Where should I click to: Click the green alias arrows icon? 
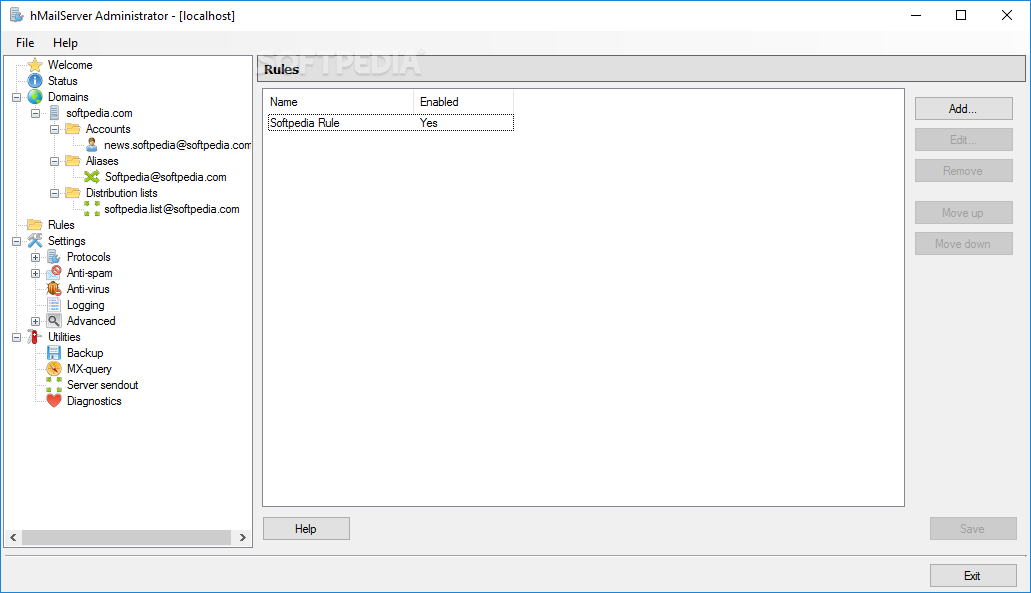click(91, 177)
